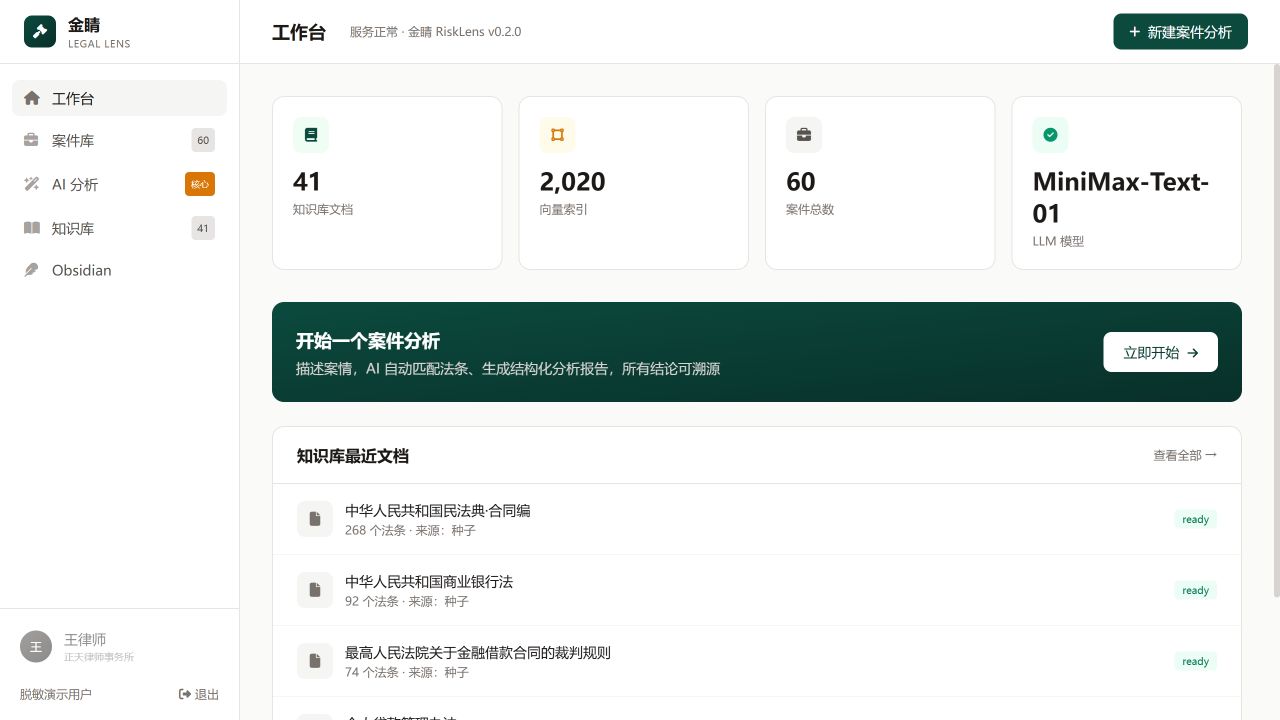Screen dimensions: 1280x720
Task: Click the feather icon beside Obsidian
Action: coord(32,270)
